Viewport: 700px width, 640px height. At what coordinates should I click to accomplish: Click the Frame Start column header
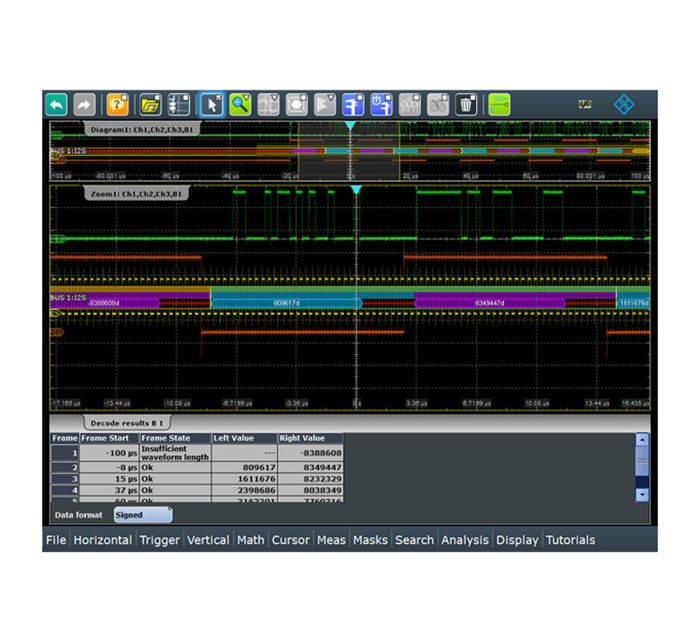(x=110, y=438)
